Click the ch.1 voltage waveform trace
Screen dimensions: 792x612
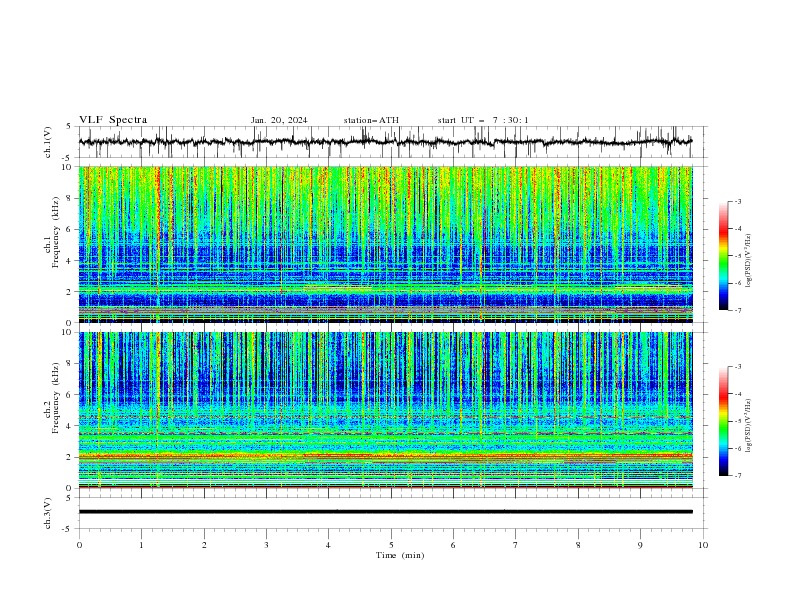(385, 142)
